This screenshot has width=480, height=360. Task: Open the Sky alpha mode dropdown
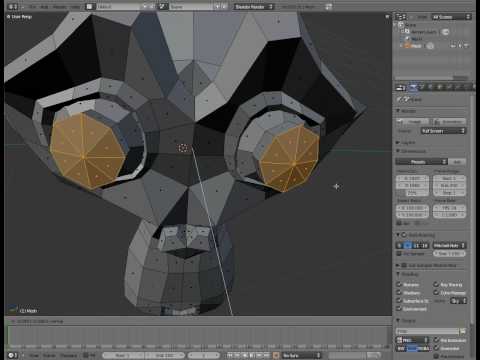[x=458, y=301]
